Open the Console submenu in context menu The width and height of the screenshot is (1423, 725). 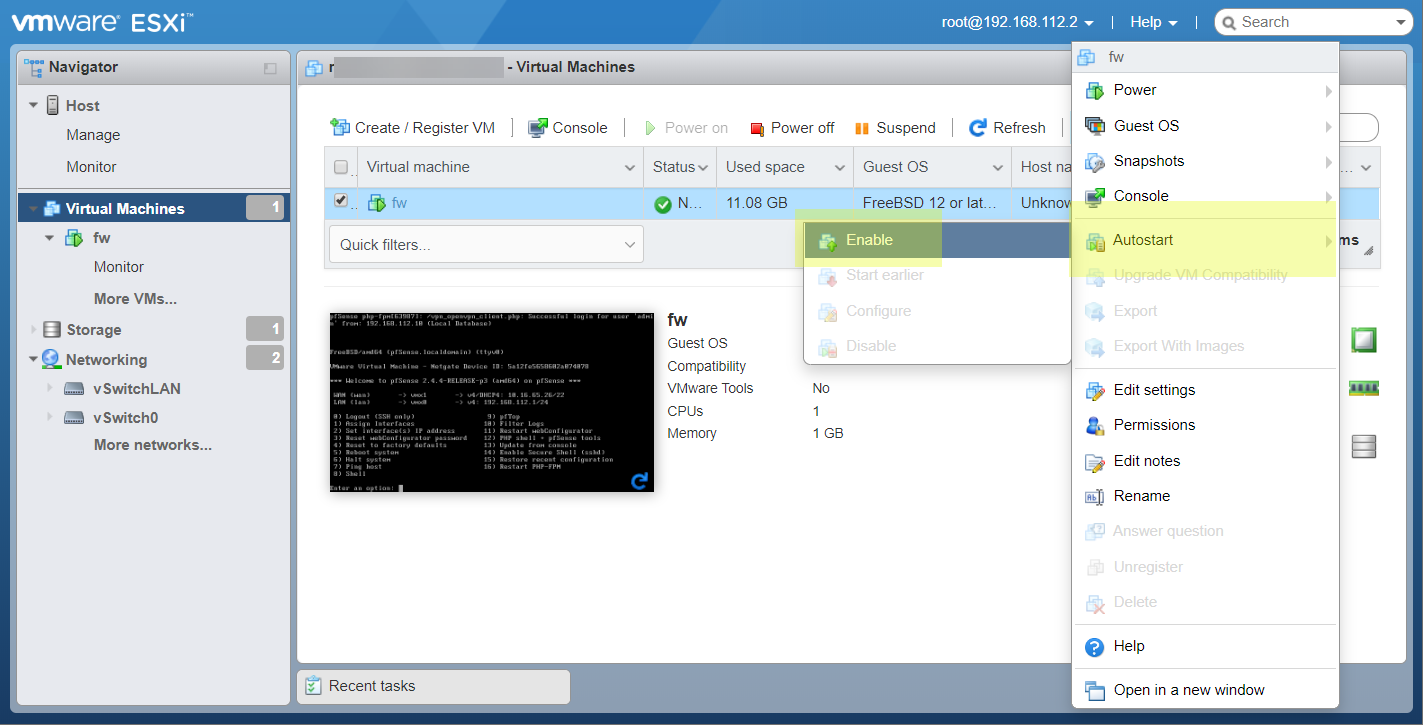tap(1205, 196)
